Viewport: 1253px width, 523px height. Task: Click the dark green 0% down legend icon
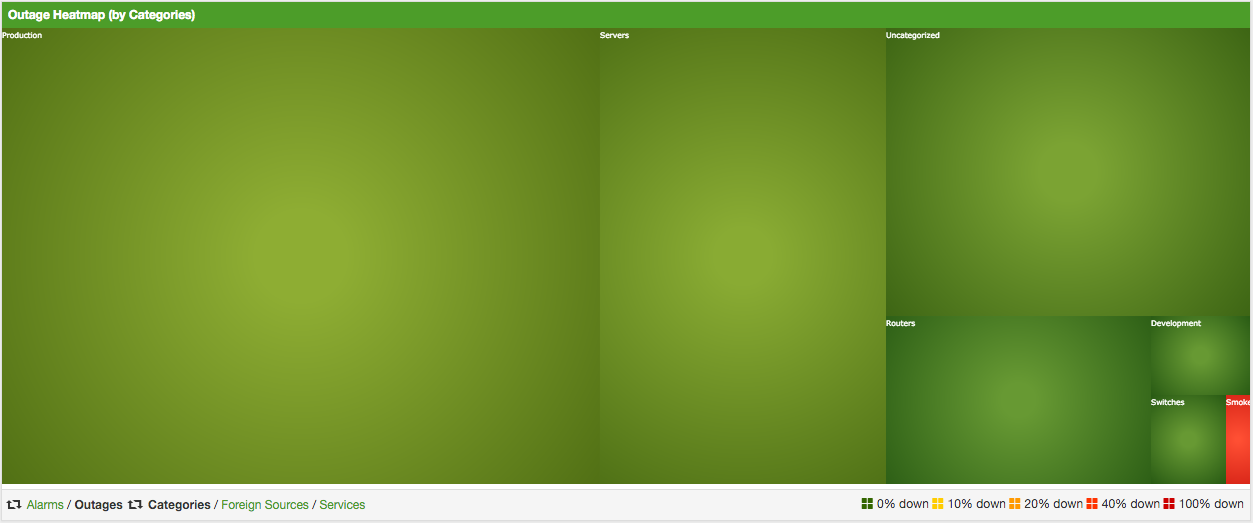click(x=867, y=504)
